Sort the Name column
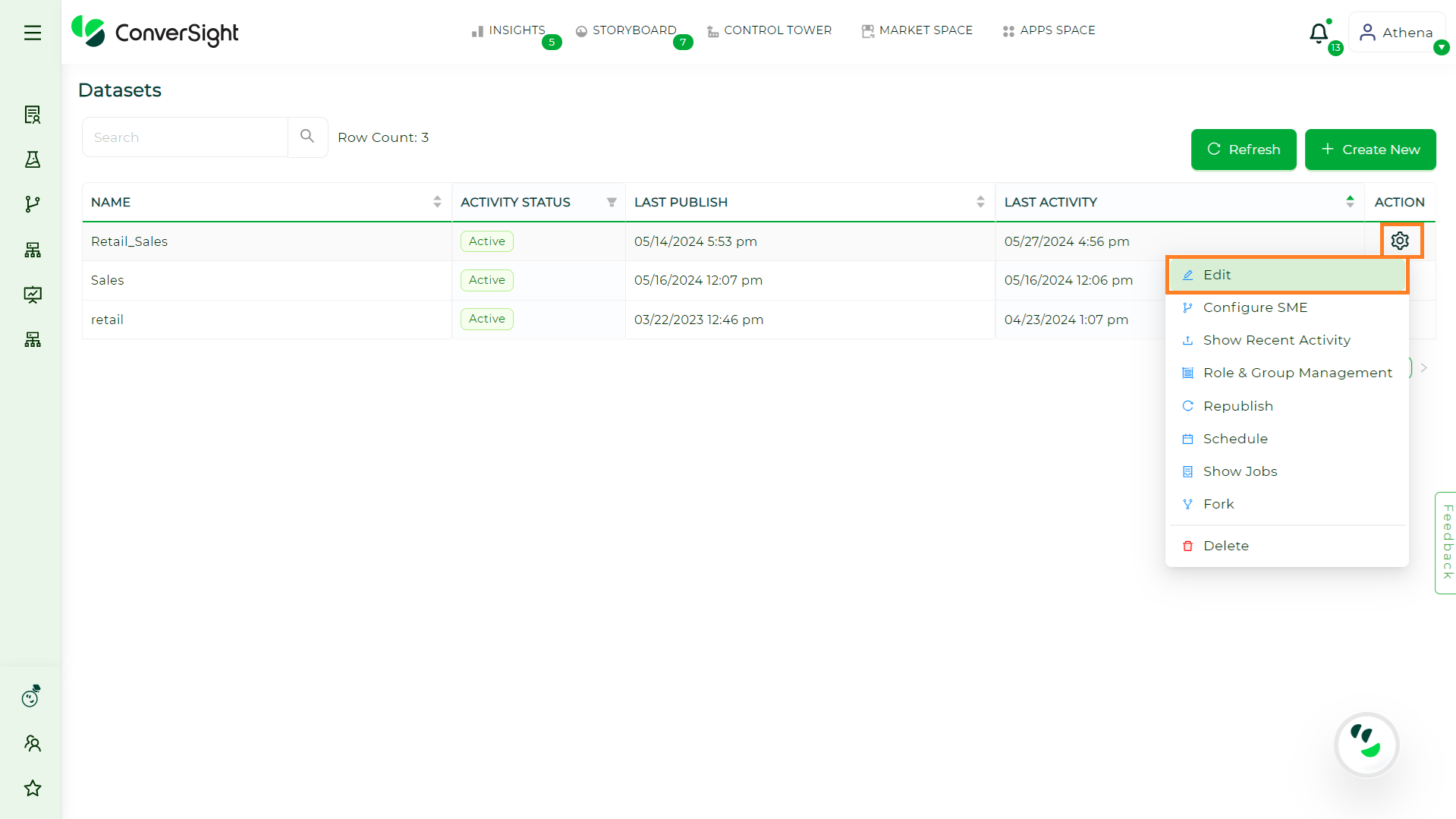1456x819 pixels. pos(437,201)
